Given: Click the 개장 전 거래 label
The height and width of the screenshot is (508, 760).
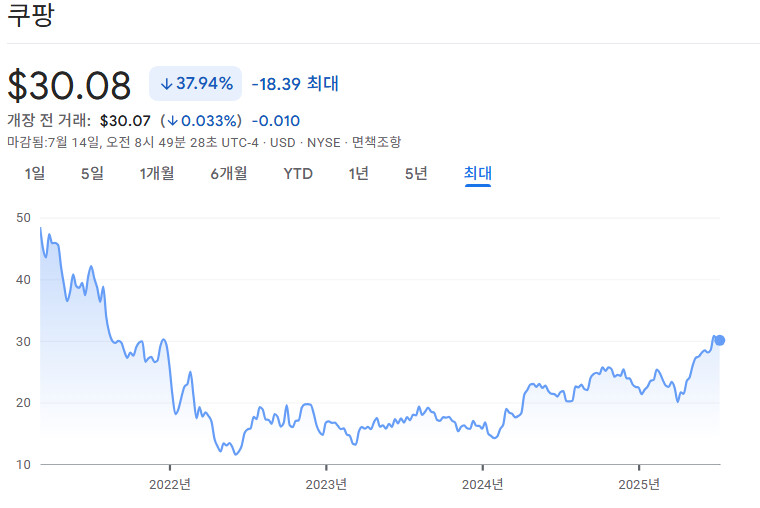Looking at the screenshot, I should coord(49,120).
